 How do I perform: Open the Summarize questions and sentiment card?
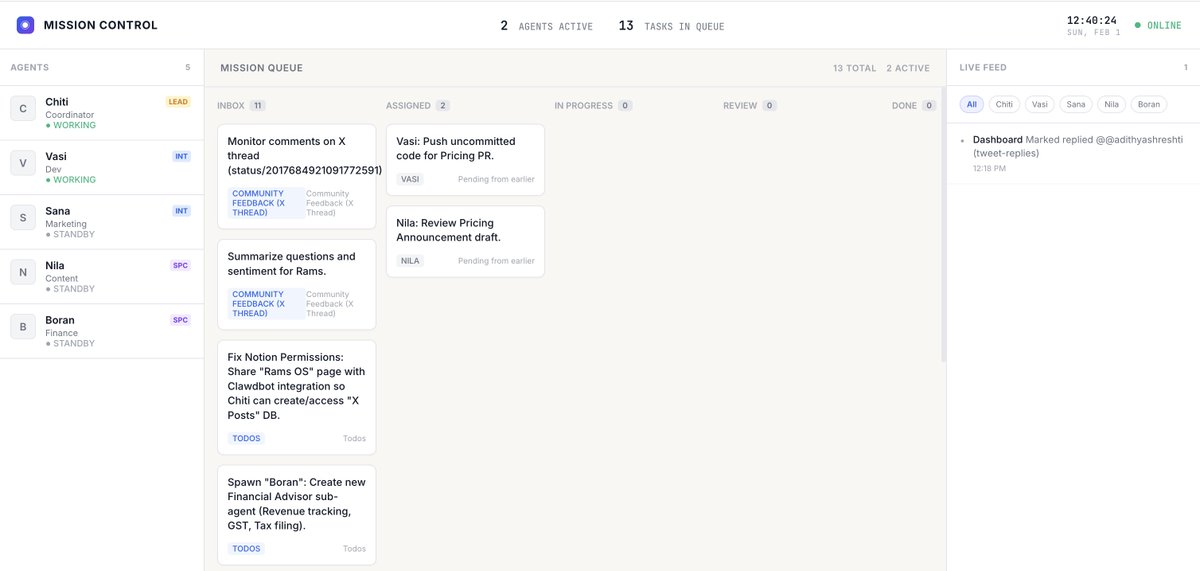296,284
